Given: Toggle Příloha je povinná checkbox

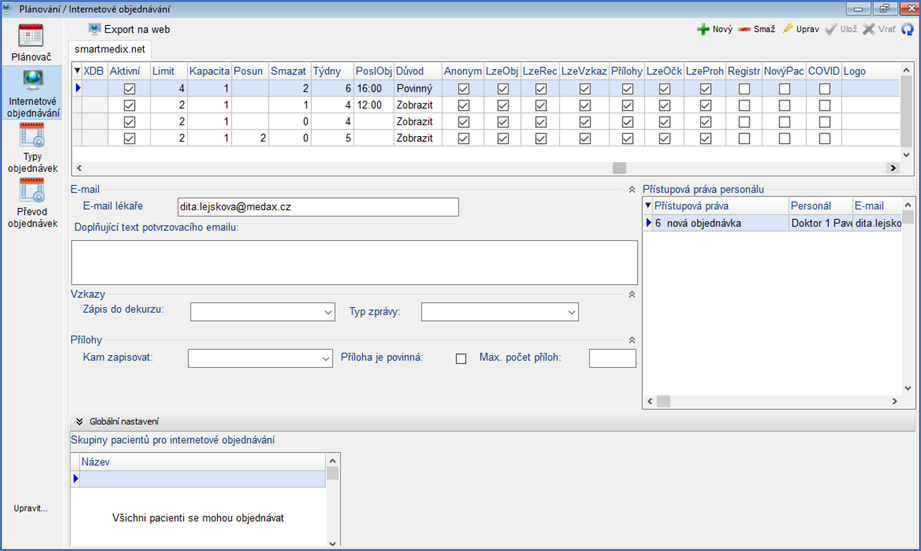Looking at the screenshot, I should [x=461, y=359].
